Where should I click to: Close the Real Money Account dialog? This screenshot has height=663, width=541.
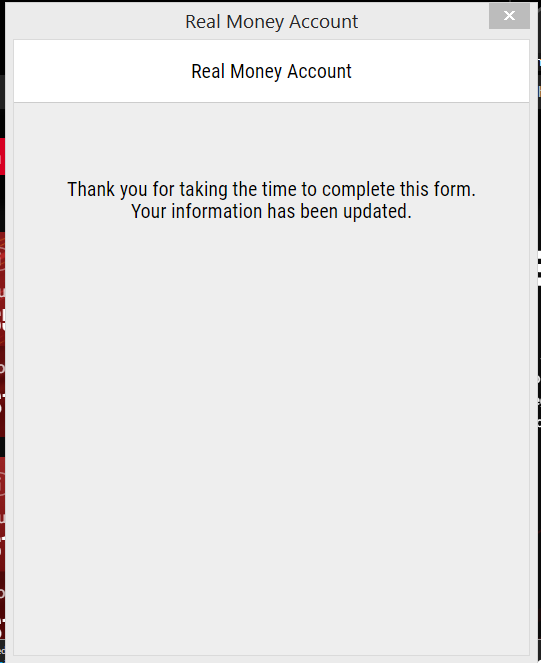[x=509, y=16]
